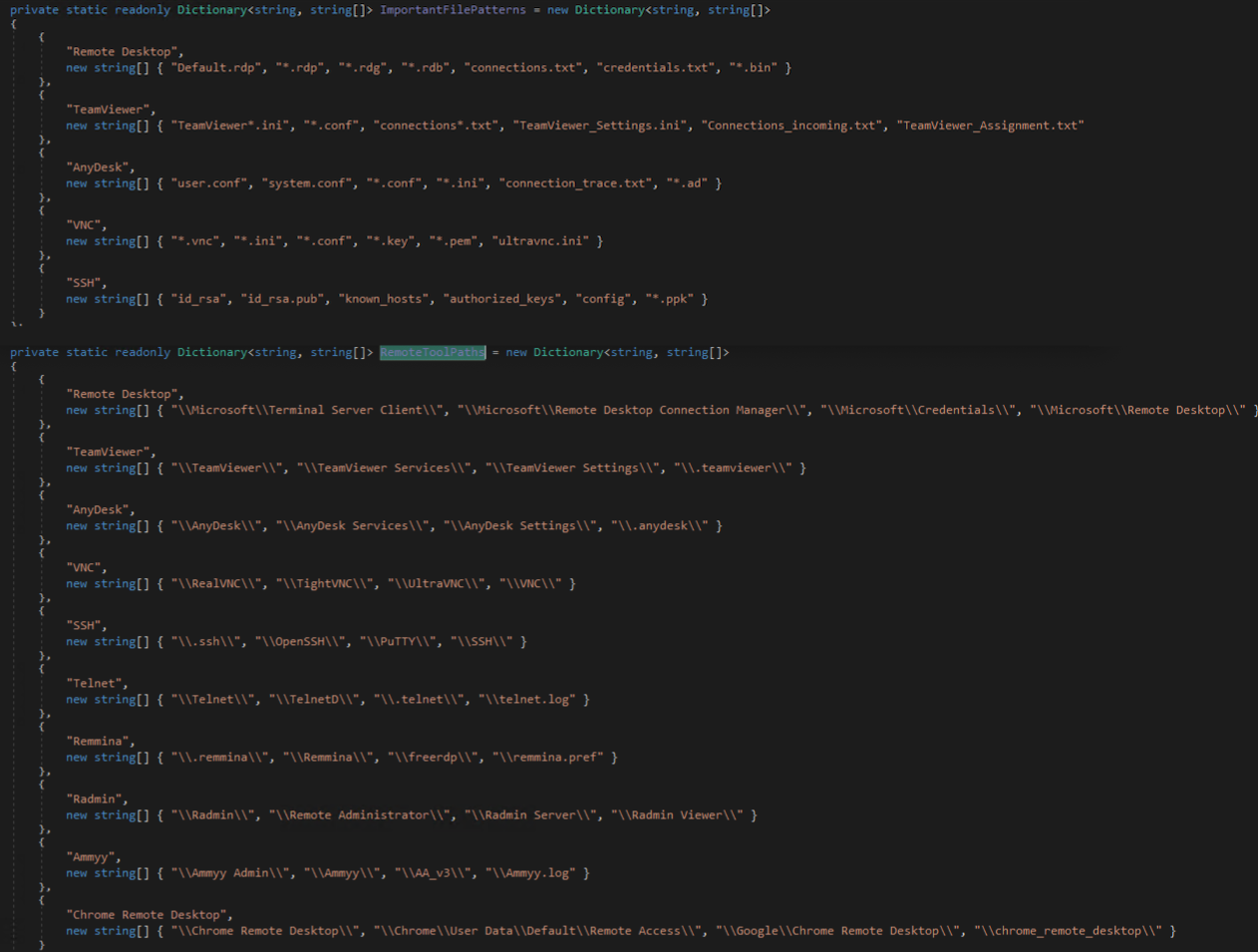Select the "known_hosts" string
1258x952 pixels.
point(384,299)
